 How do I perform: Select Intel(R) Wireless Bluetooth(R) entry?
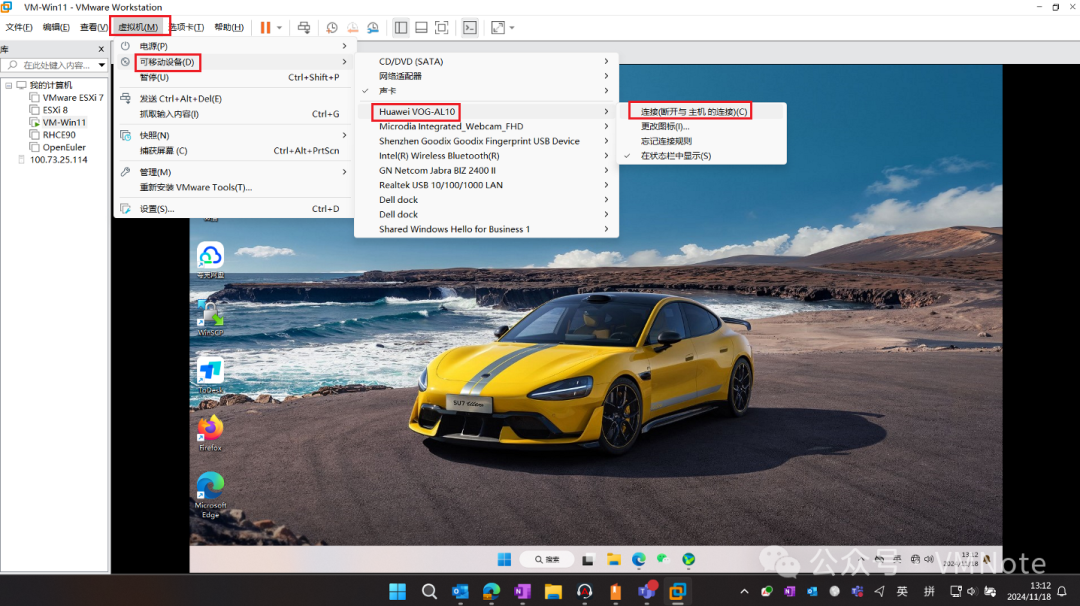(486, 156)
